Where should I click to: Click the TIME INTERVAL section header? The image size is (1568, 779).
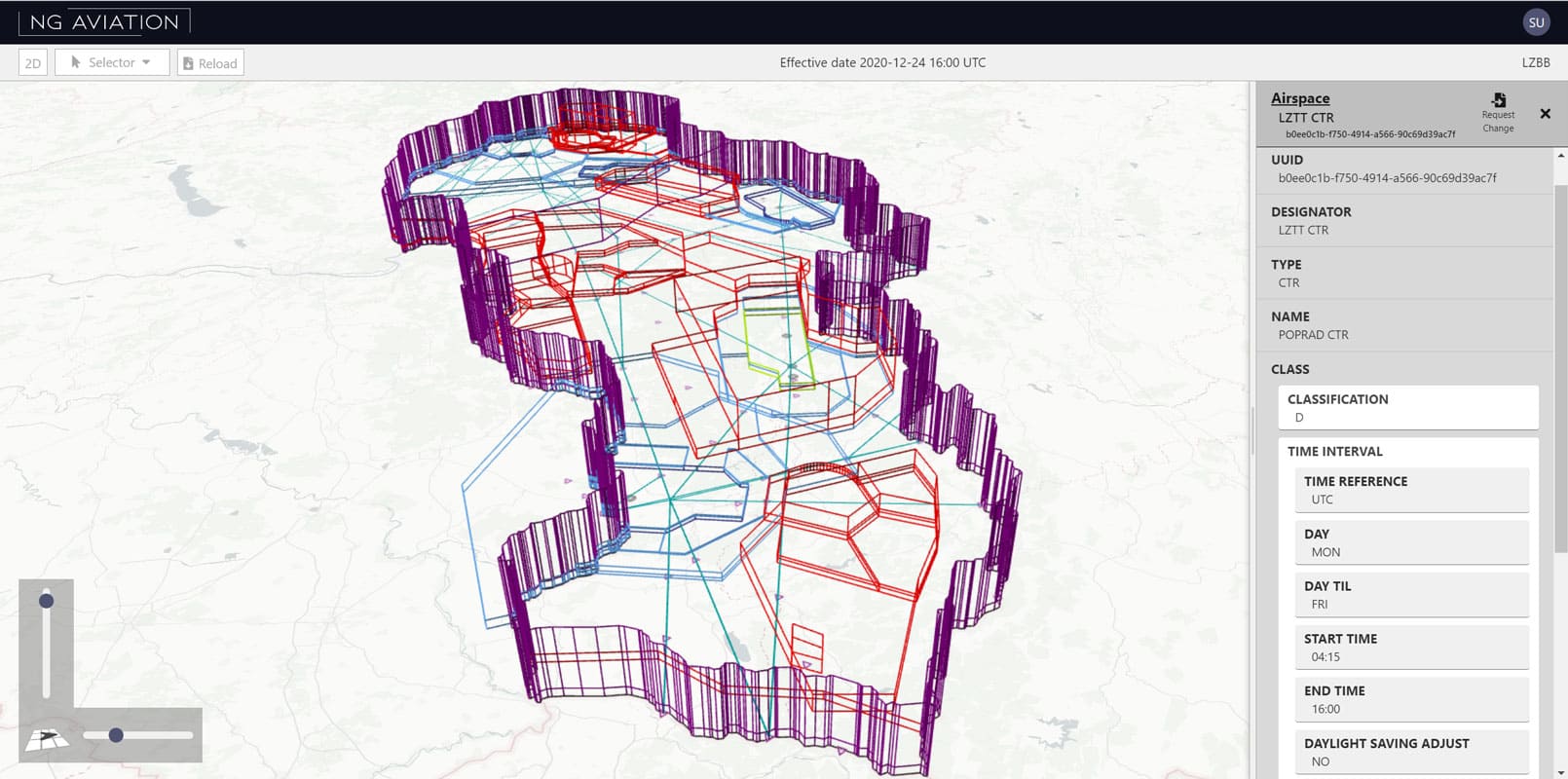[1334, 452]
